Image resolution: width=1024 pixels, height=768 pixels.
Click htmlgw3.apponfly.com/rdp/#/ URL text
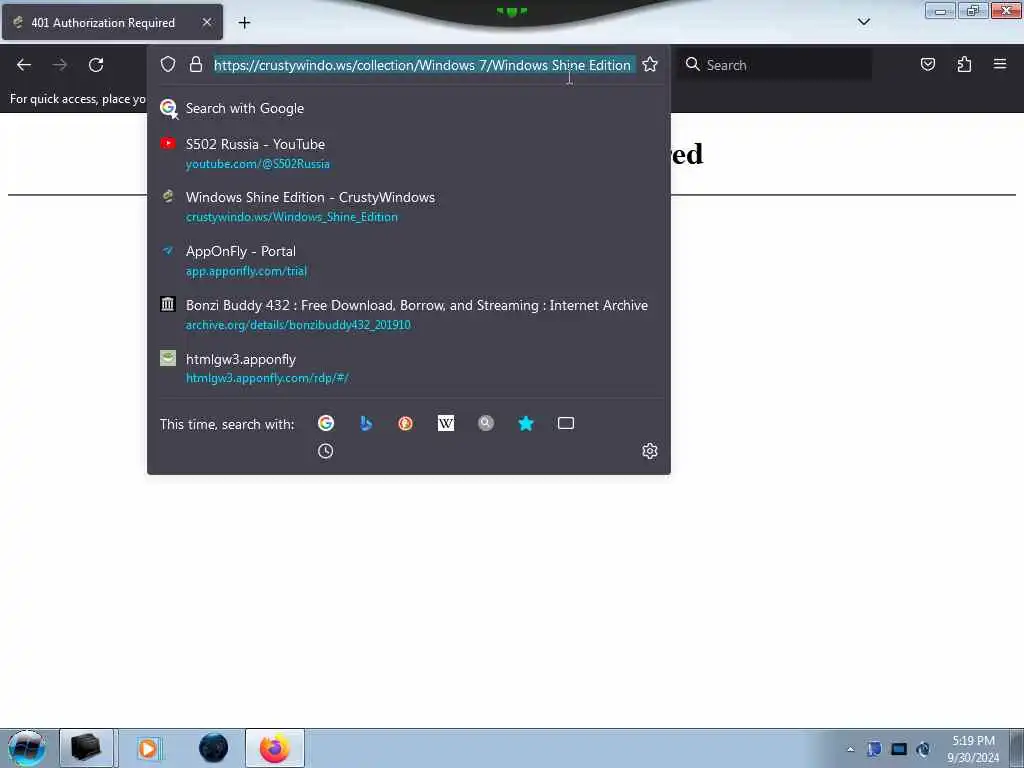click(267, 378)
